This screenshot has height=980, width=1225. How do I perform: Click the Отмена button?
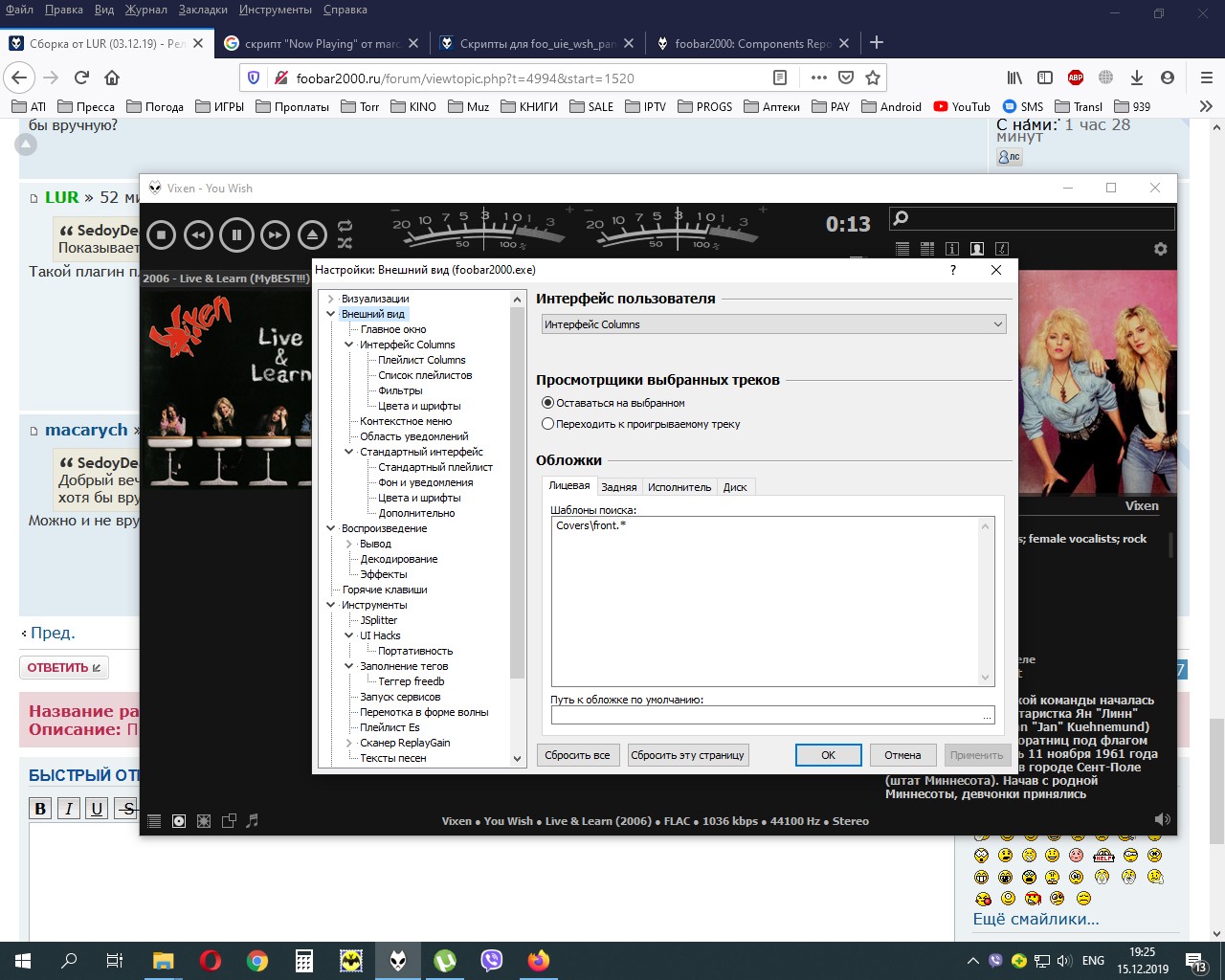coord(902,755)
